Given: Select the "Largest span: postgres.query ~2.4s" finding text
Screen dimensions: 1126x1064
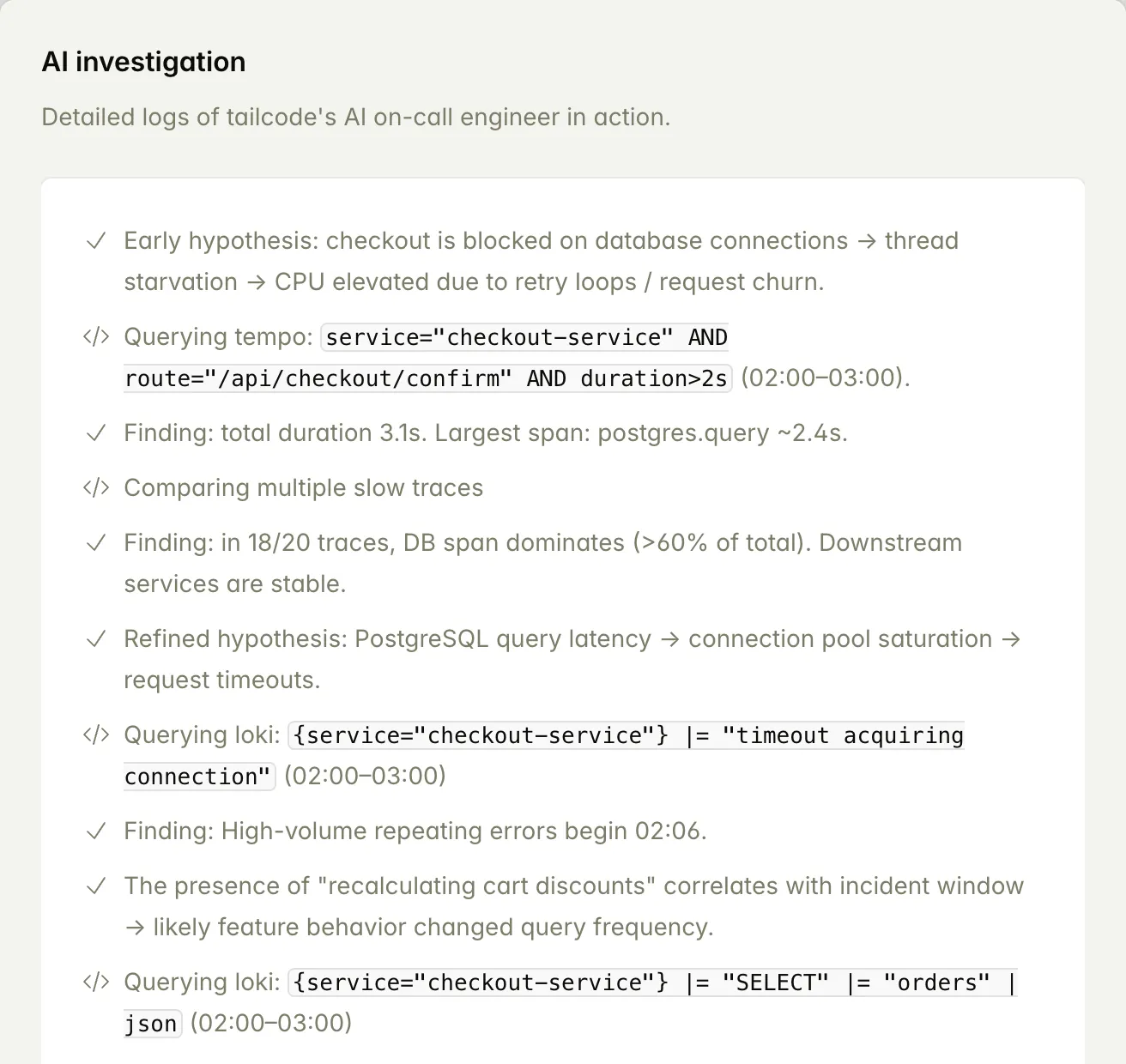Looking at the screenshot, I should [640, 433].
